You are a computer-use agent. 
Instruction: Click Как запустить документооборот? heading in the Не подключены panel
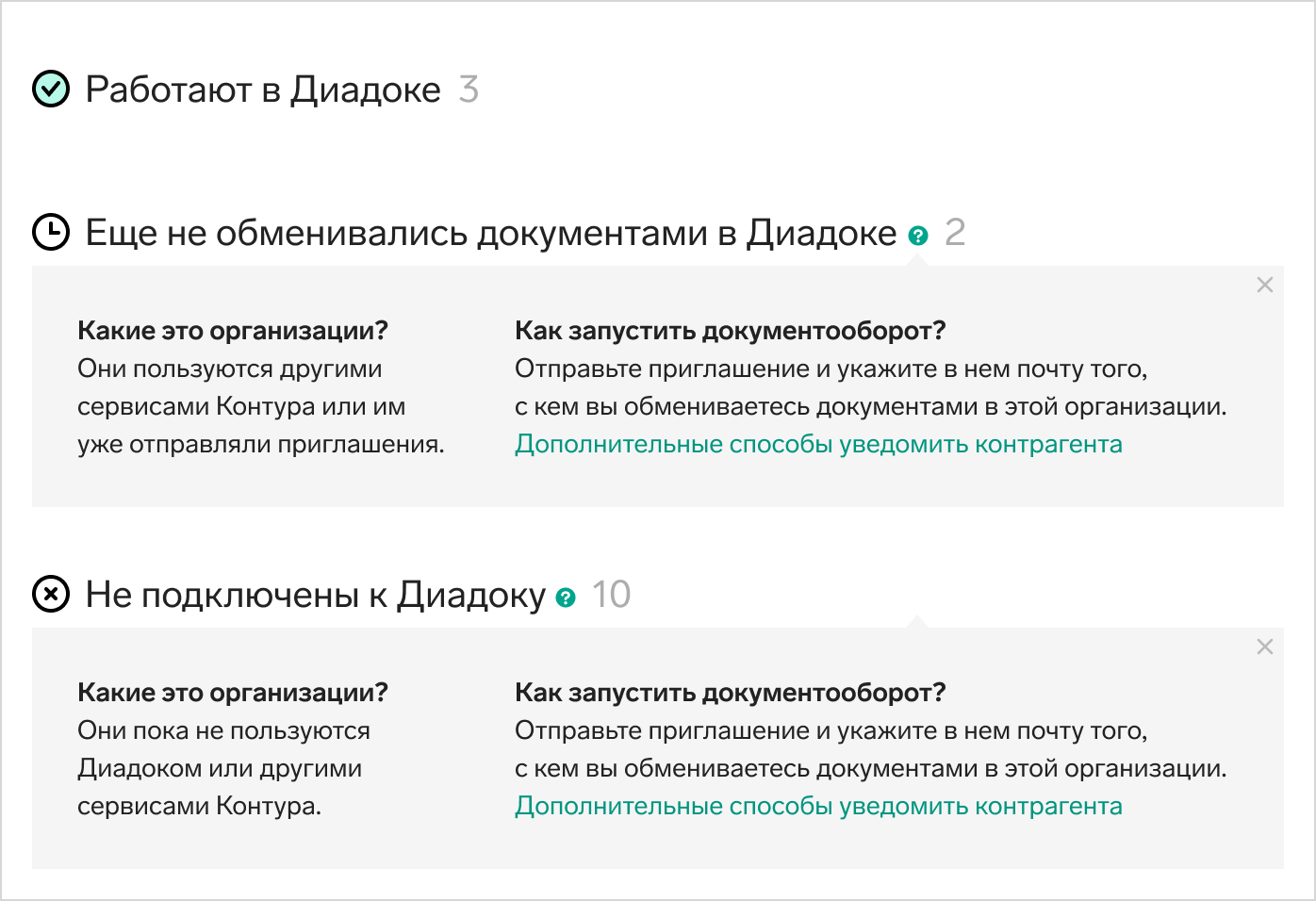pyautogui.click(x=731, y=693)
